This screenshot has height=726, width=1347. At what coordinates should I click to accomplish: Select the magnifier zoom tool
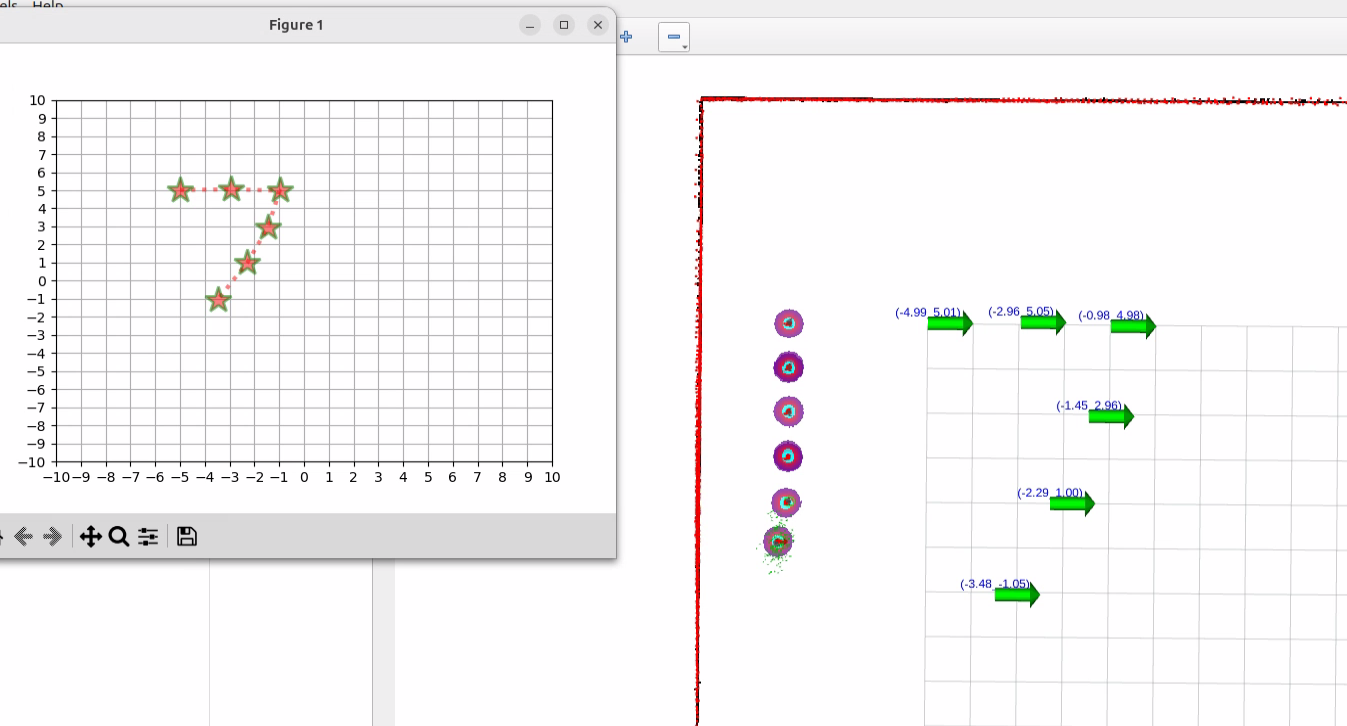tap(119, 537)
